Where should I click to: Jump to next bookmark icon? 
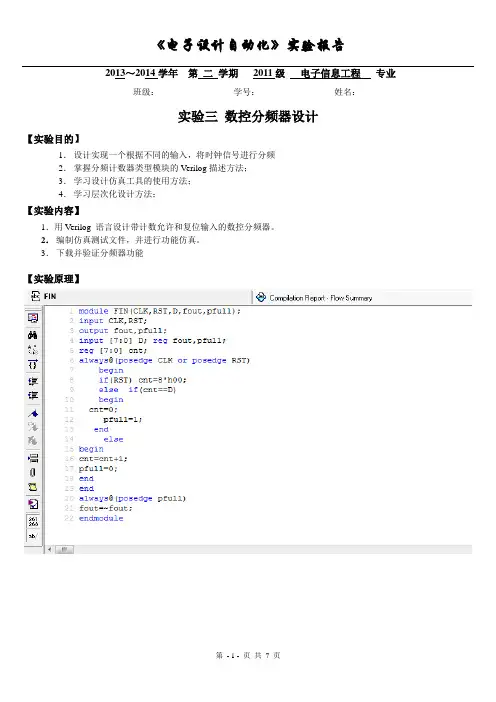click(33, 426)
